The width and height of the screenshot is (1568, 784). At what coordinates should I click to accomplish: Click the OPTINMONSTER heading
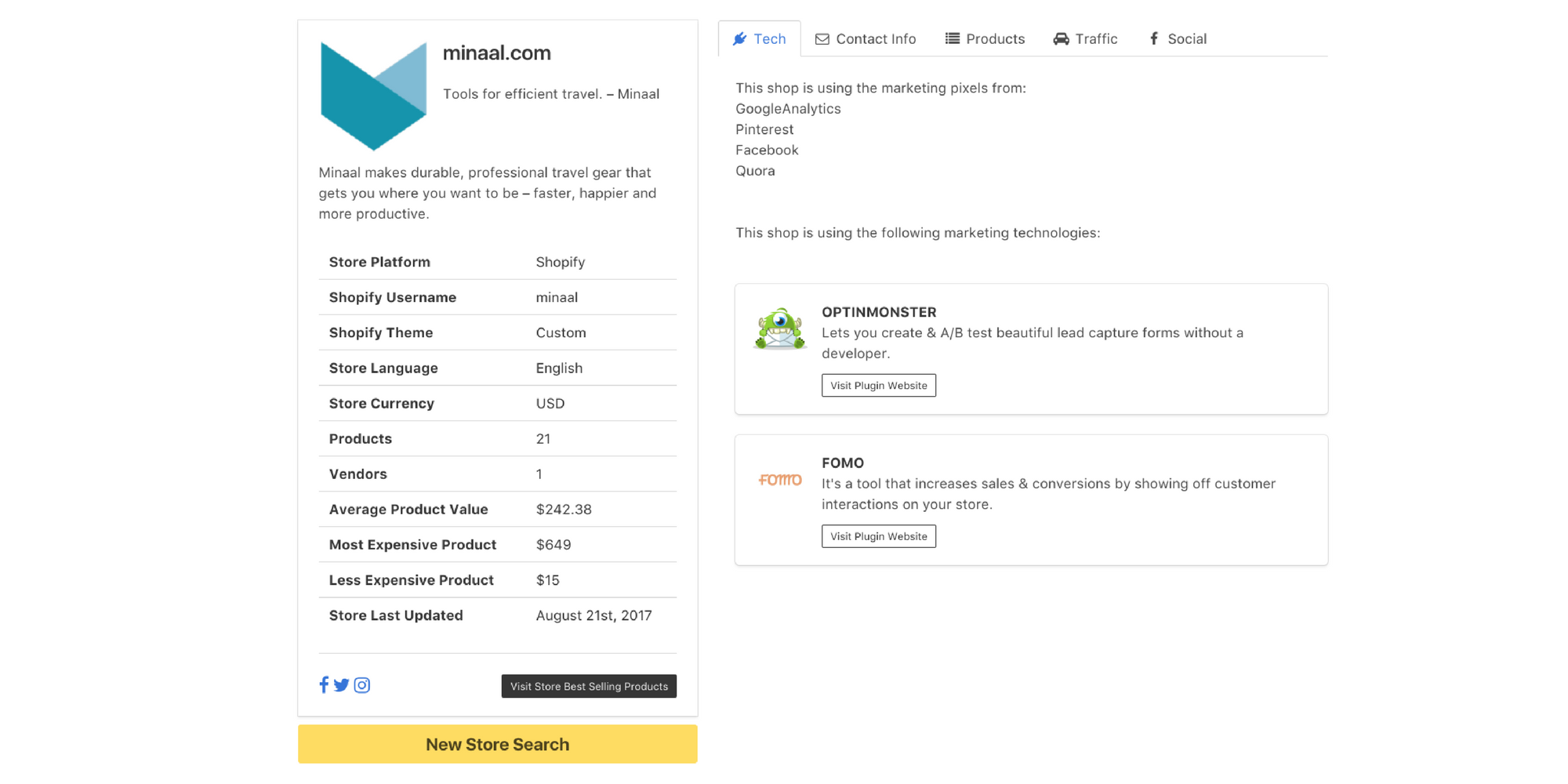[x=879, y=312]
